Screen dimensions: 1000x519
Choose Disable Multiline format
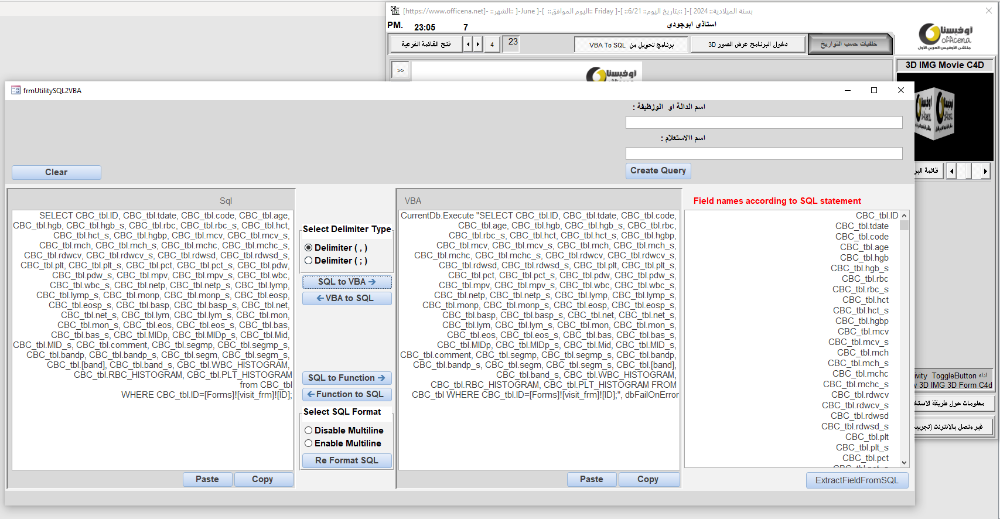309,430
